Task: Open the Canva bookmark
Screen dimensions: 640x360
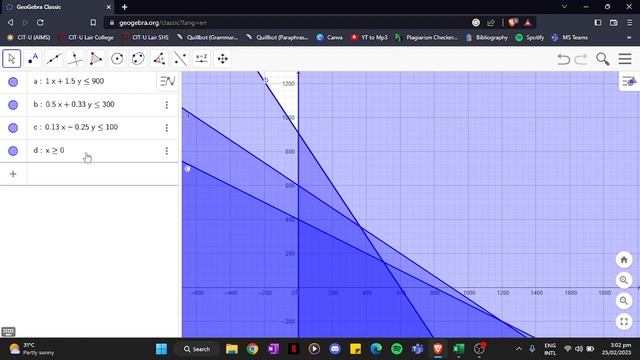Action: (329, 37)
